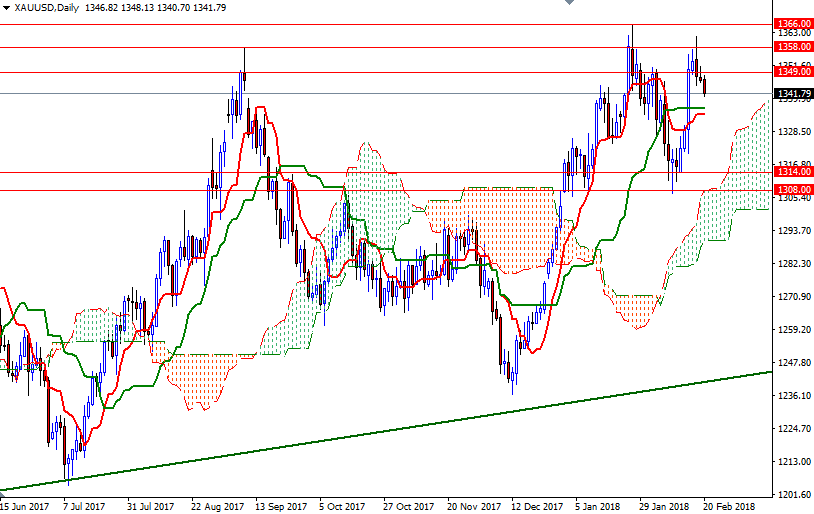Select the 1366.00 red price level tag
This screenshot has width=814, height=514.
pos(793,23)
